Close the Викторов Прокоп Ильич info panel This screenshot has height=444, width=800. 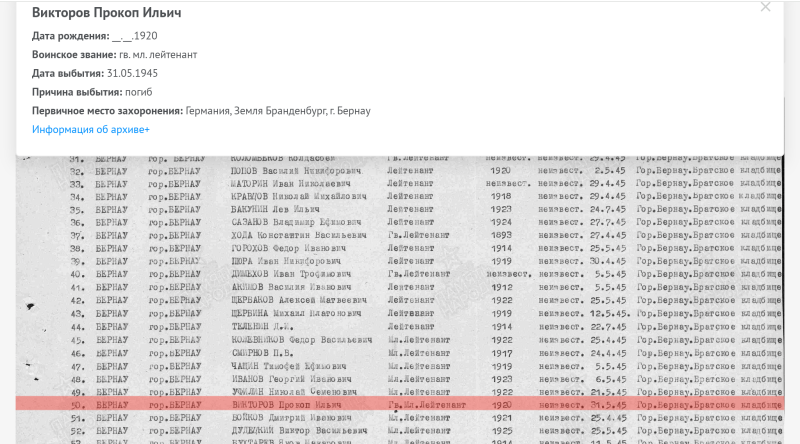pos(765,8)
